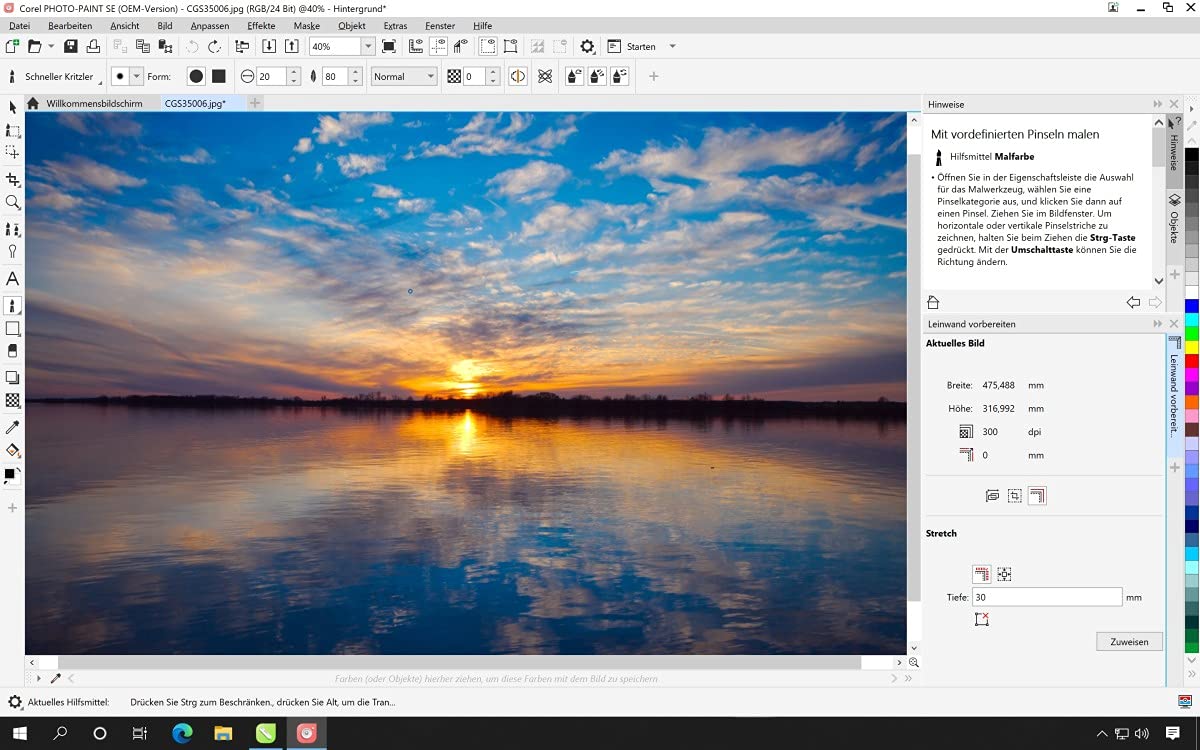Click the Tiefe input field

coord(1047,597)
